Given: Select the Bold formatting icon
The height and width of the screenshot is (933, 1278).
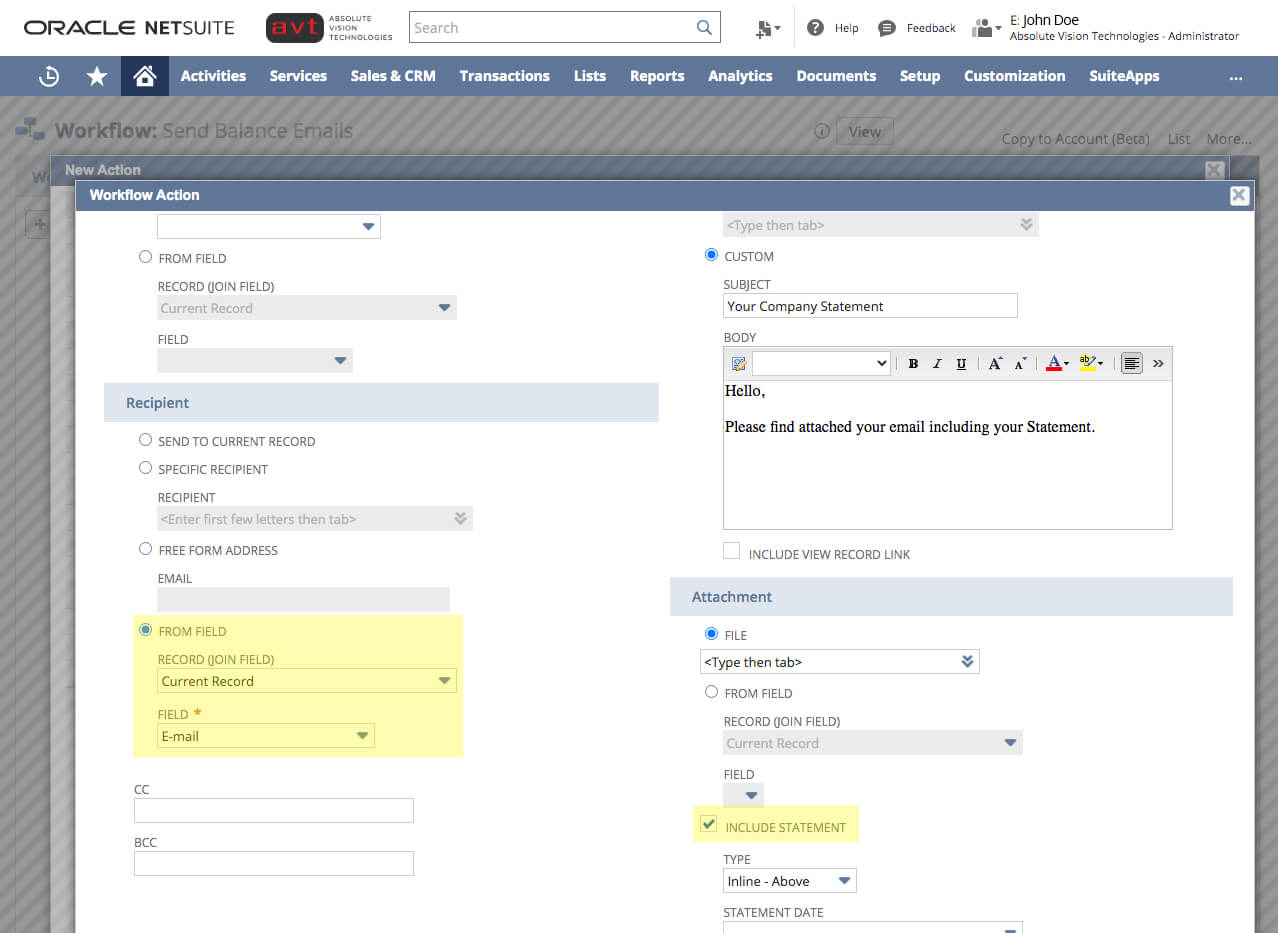Looking at the screenshot, I should pyautogui.click(x=912, y=363).
